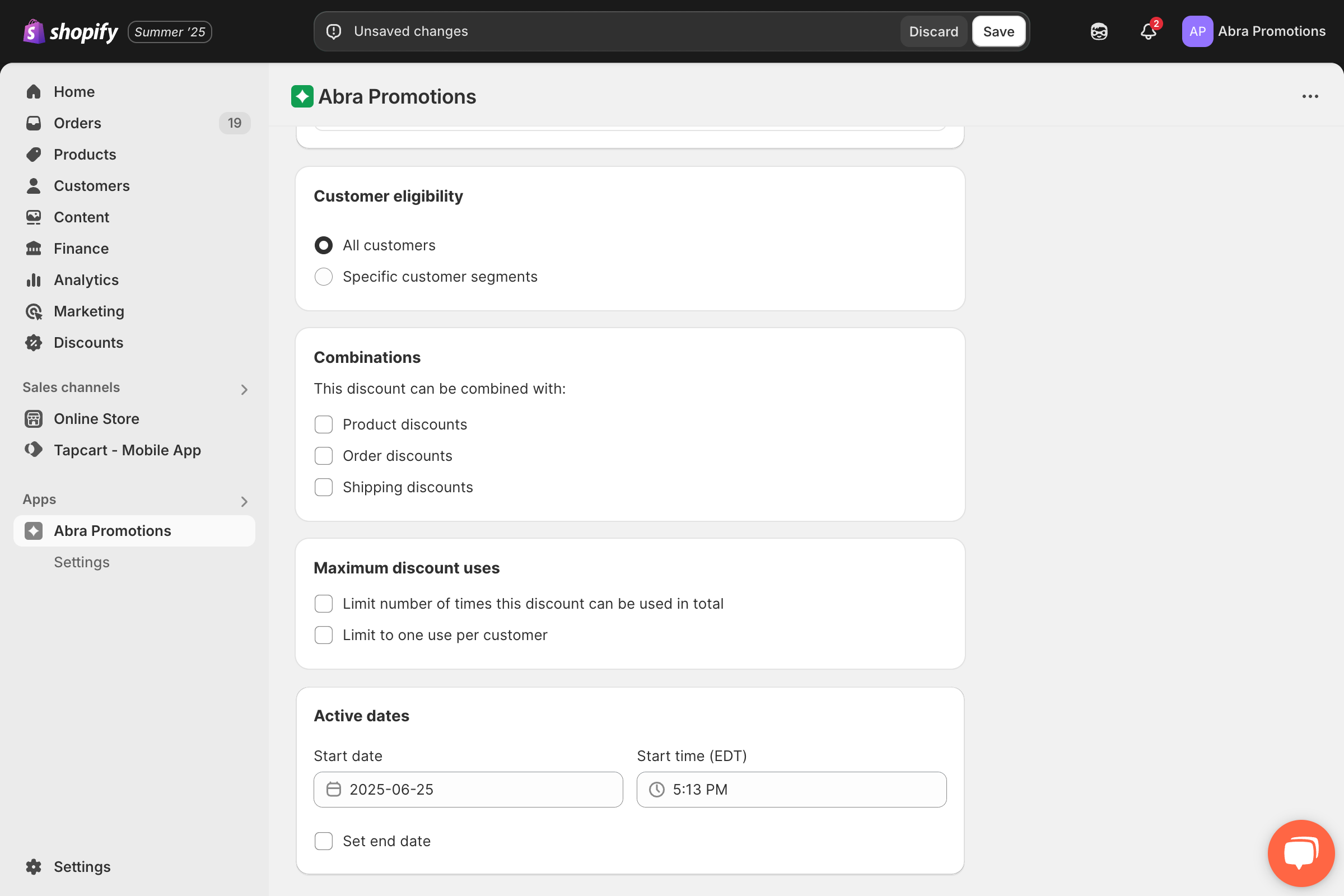The height and width of the screenshot is (896, 1344).
Task: Click the Start date input field
Action: tap(468, 789)
